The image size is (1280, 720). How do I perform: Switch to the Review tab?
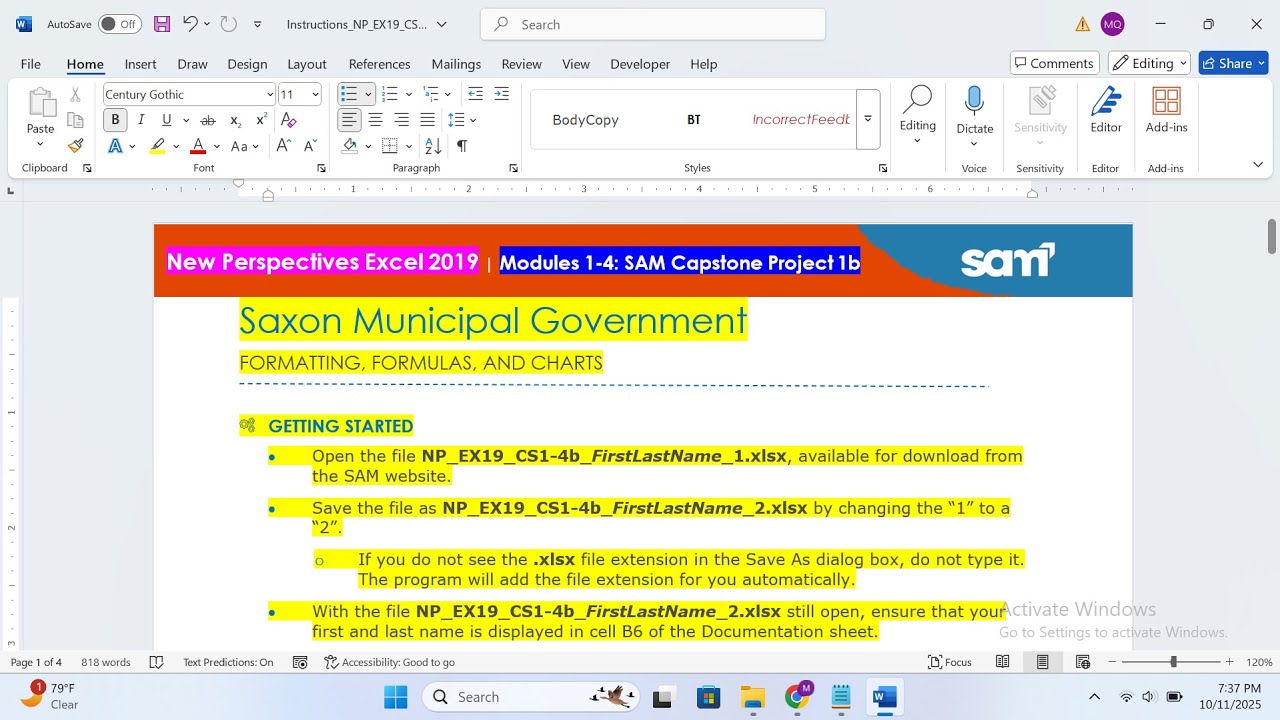(521, 64)
